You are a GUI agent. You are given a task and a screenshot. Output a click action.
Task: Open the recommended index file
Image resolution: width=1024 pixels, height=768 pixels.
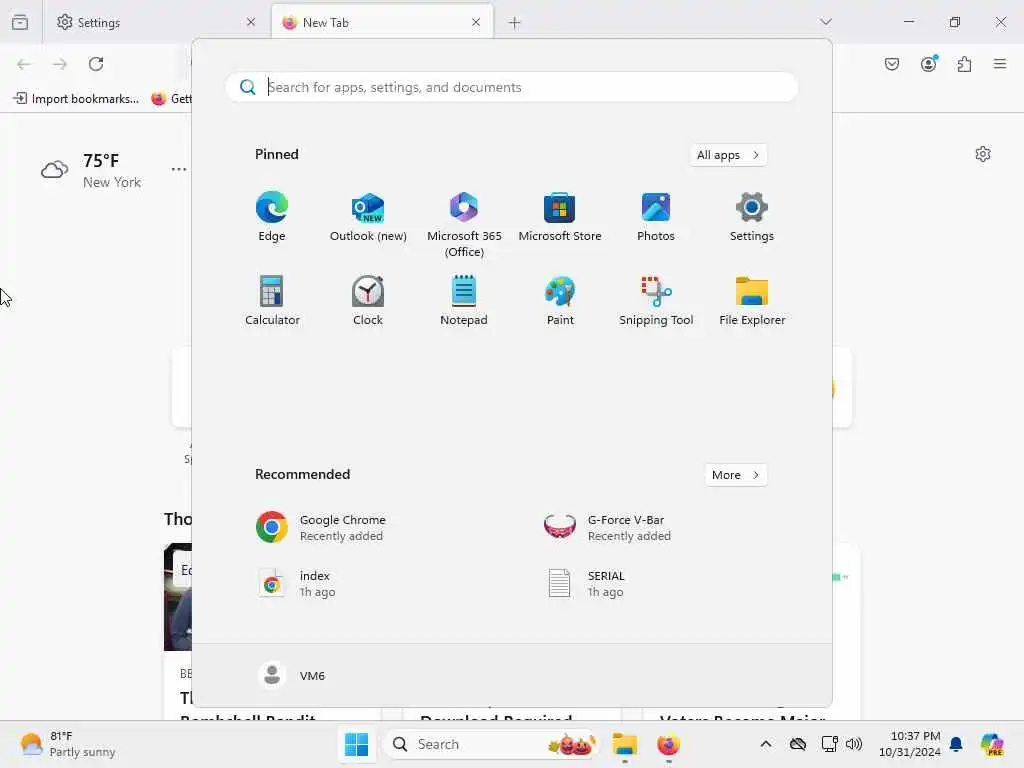(x=295, y=583)
